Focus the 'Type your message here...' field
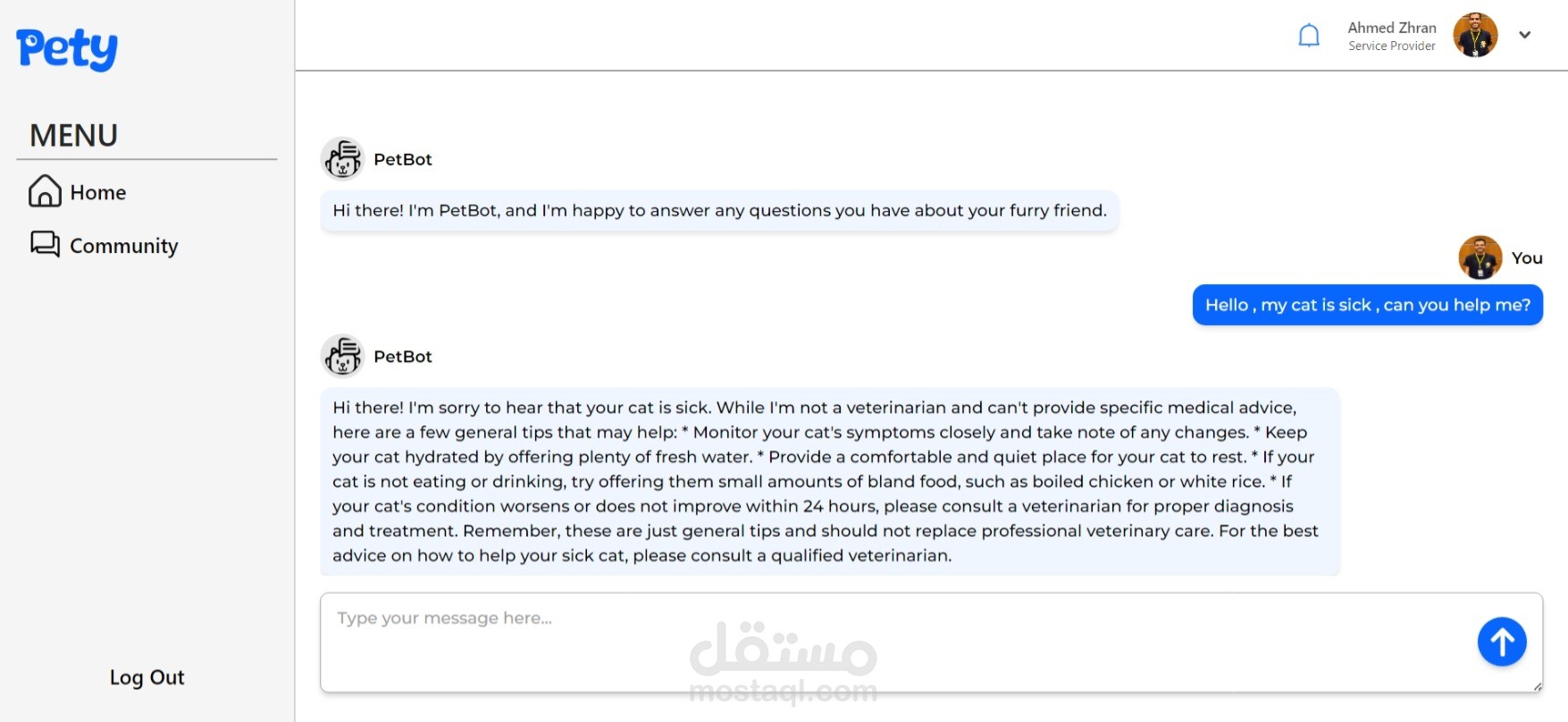 (x=931, y=642)
